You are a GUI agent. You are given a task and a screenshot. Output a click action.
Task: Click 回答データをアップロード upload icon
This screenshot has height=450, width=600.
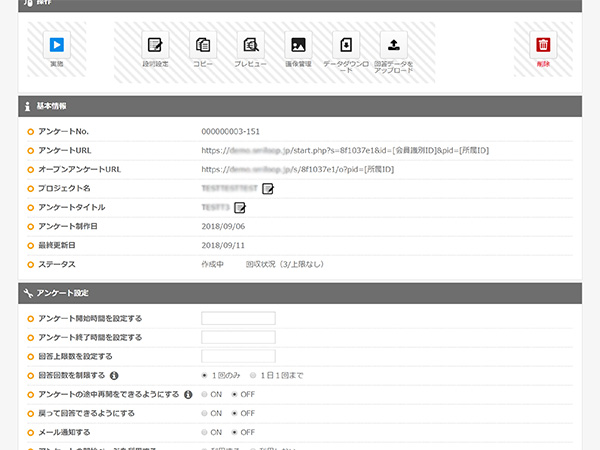(x=394, y=44)
